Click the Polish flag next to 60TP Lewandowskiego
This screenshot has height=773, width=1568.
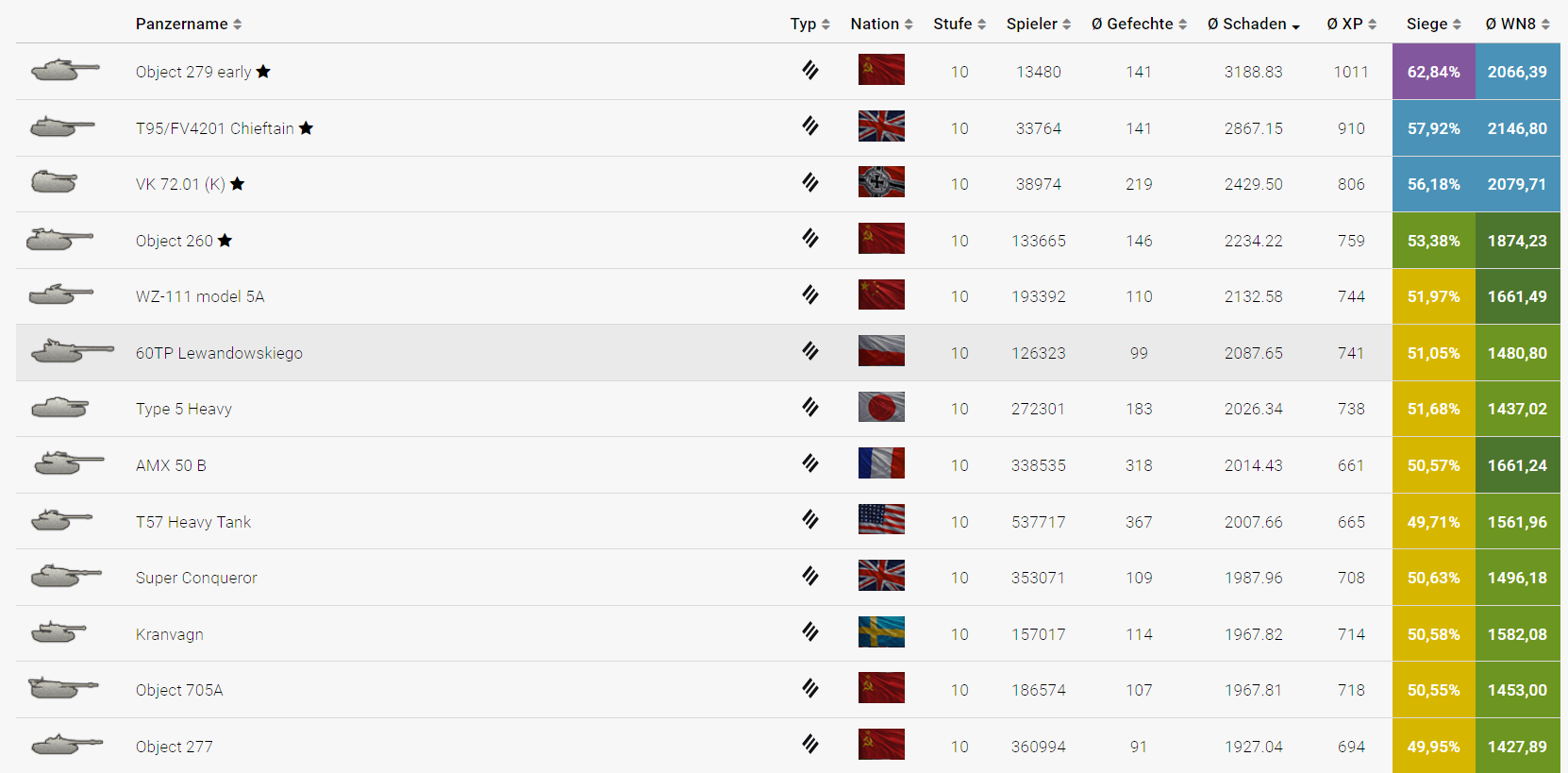point(881,351)
